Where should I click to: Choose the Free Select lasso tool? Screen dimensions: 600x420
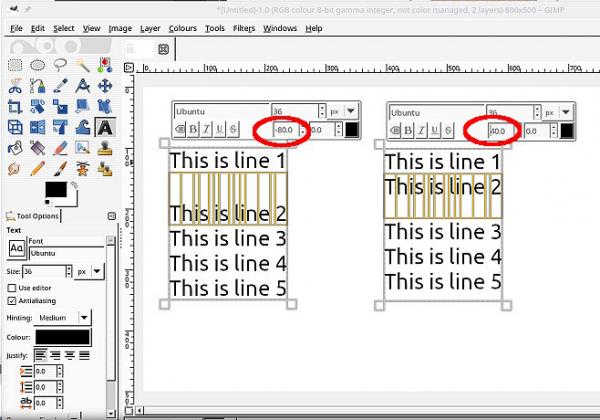(x=60, y=65)
